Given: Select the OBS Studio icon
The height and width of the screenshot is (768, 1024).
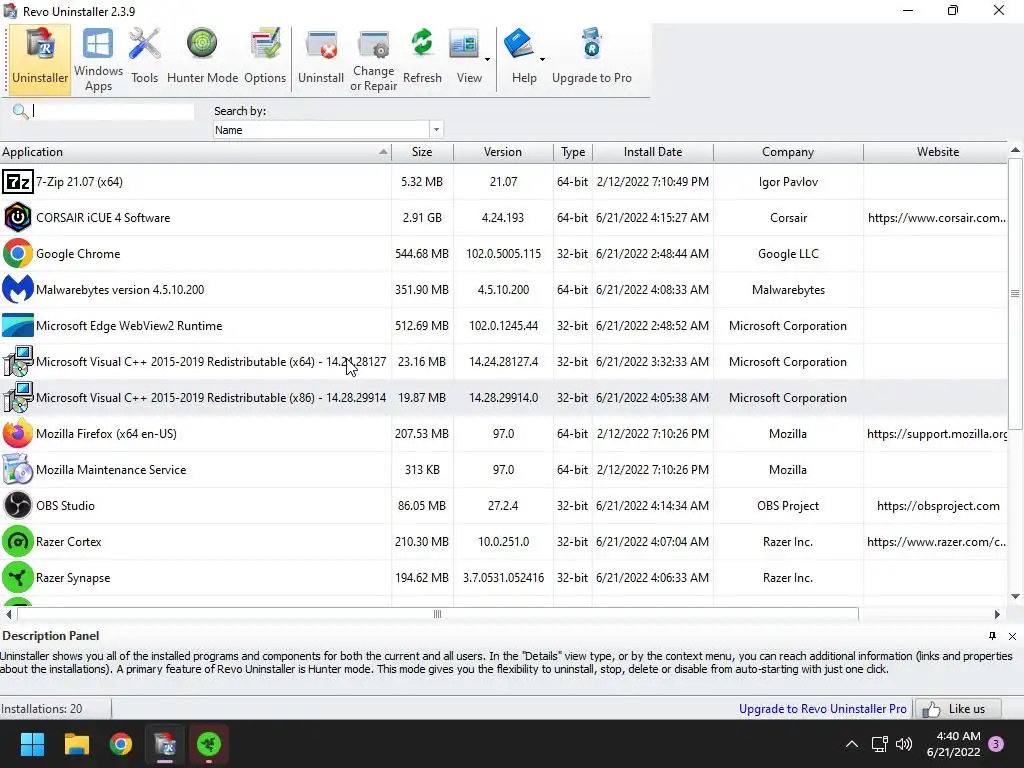Looking at the screenshot, I should click(x=18, y=505).
